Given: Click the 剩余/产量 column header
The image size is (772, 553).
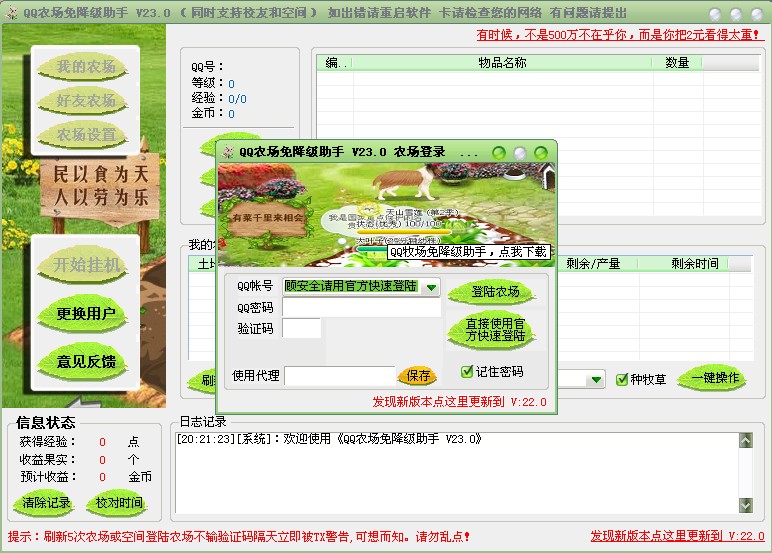Looking at the screenshot, I should (x=593, y=264).
